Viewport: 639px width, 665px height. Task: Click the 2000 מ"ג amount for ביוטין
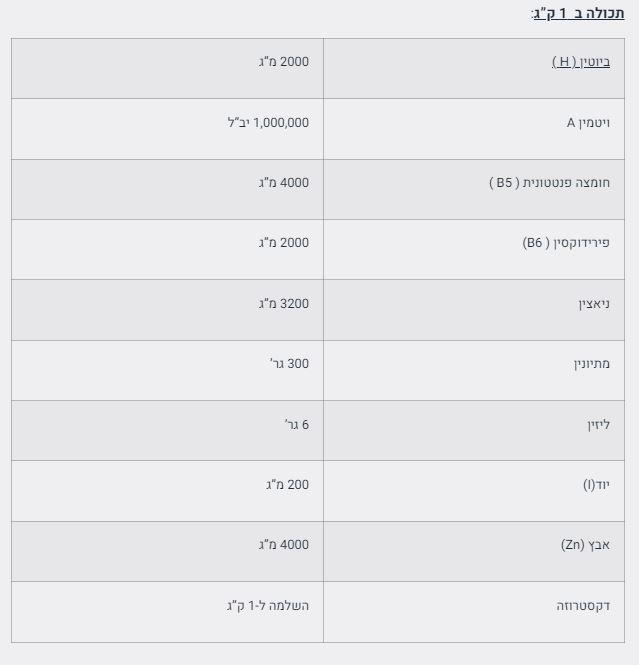pos(283,62)
